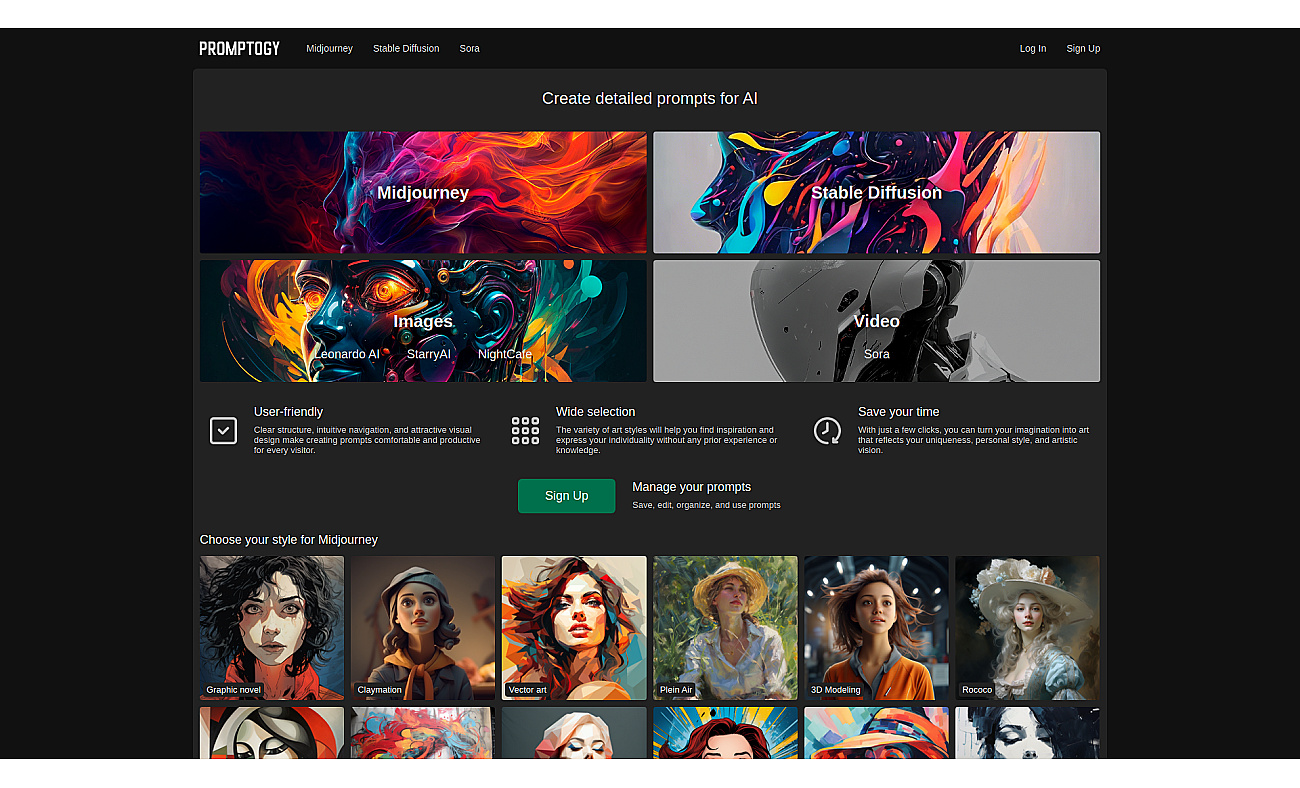Click the Save your time clock icon
This screenshot has height=788, width=1300.
tap(827, 431)
